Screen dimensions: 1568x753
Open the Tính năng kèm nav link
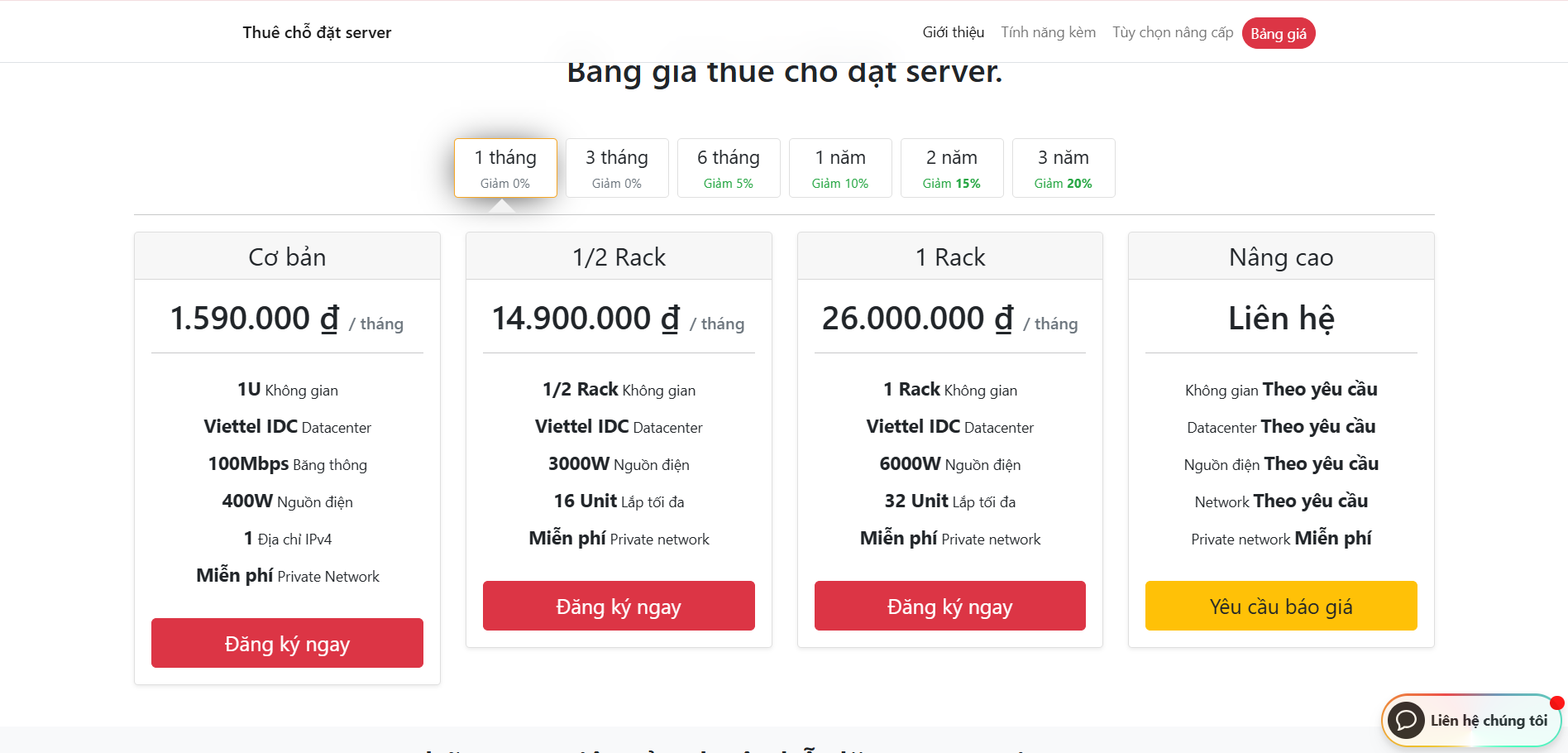coord(1048,32)
